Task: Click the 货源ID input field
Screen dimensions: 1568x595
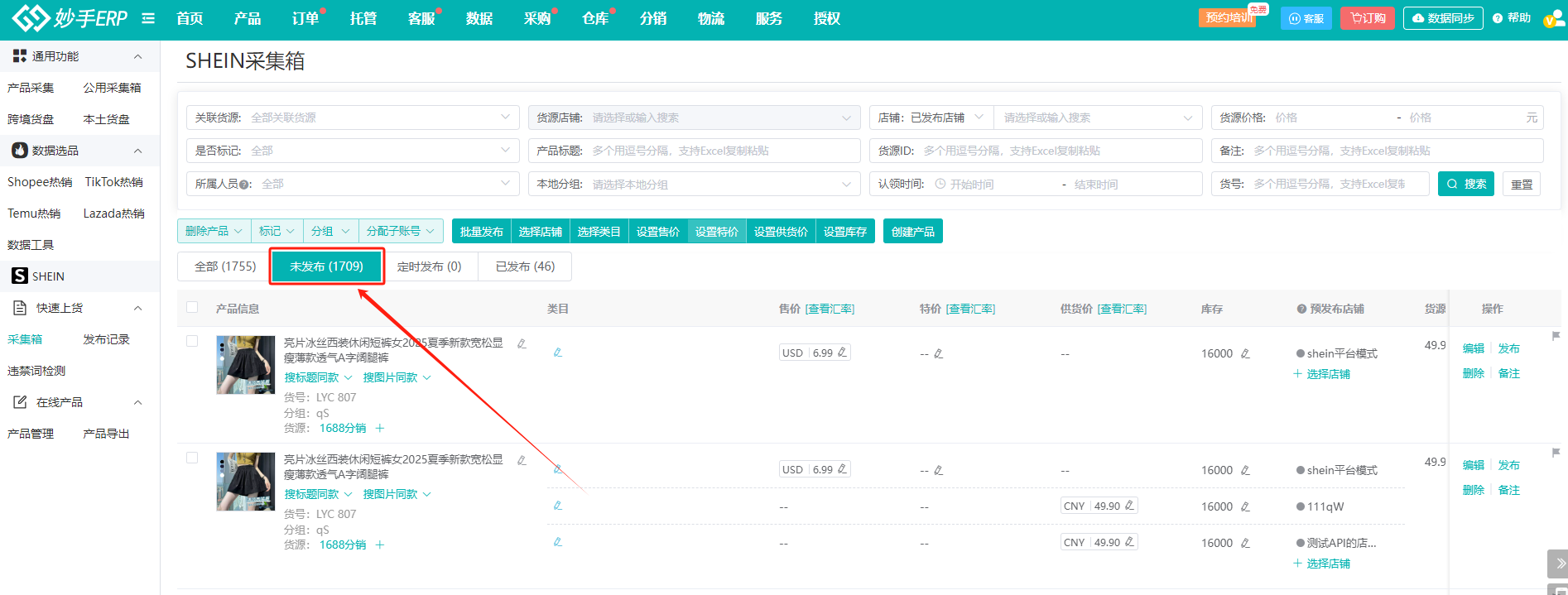Action: tap(1036, 151)
